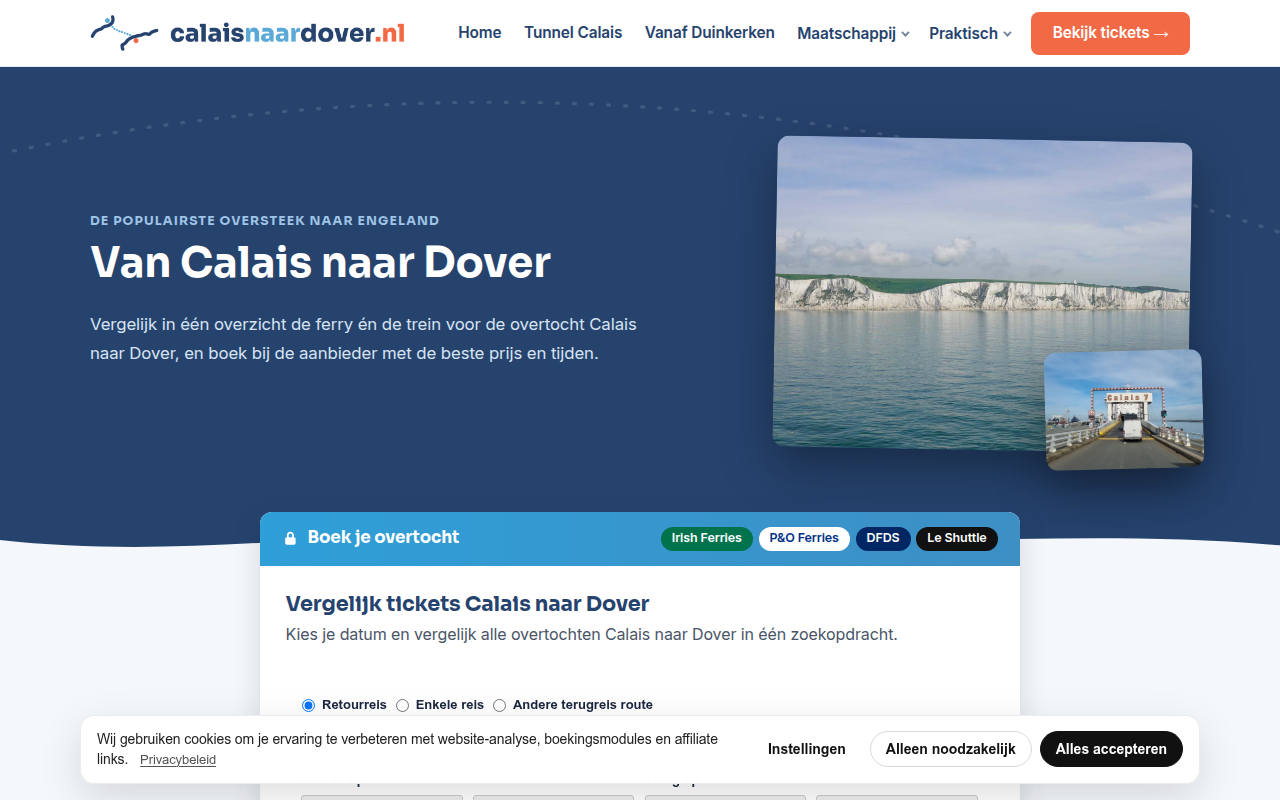Click the Bekijk tickets button
Screen dimensions: 1280x800
point(1110,33)
